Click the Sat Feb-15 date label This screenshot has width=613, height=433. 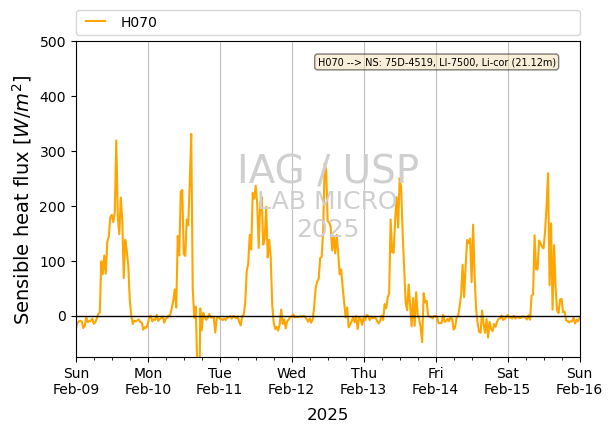point(507,381)
